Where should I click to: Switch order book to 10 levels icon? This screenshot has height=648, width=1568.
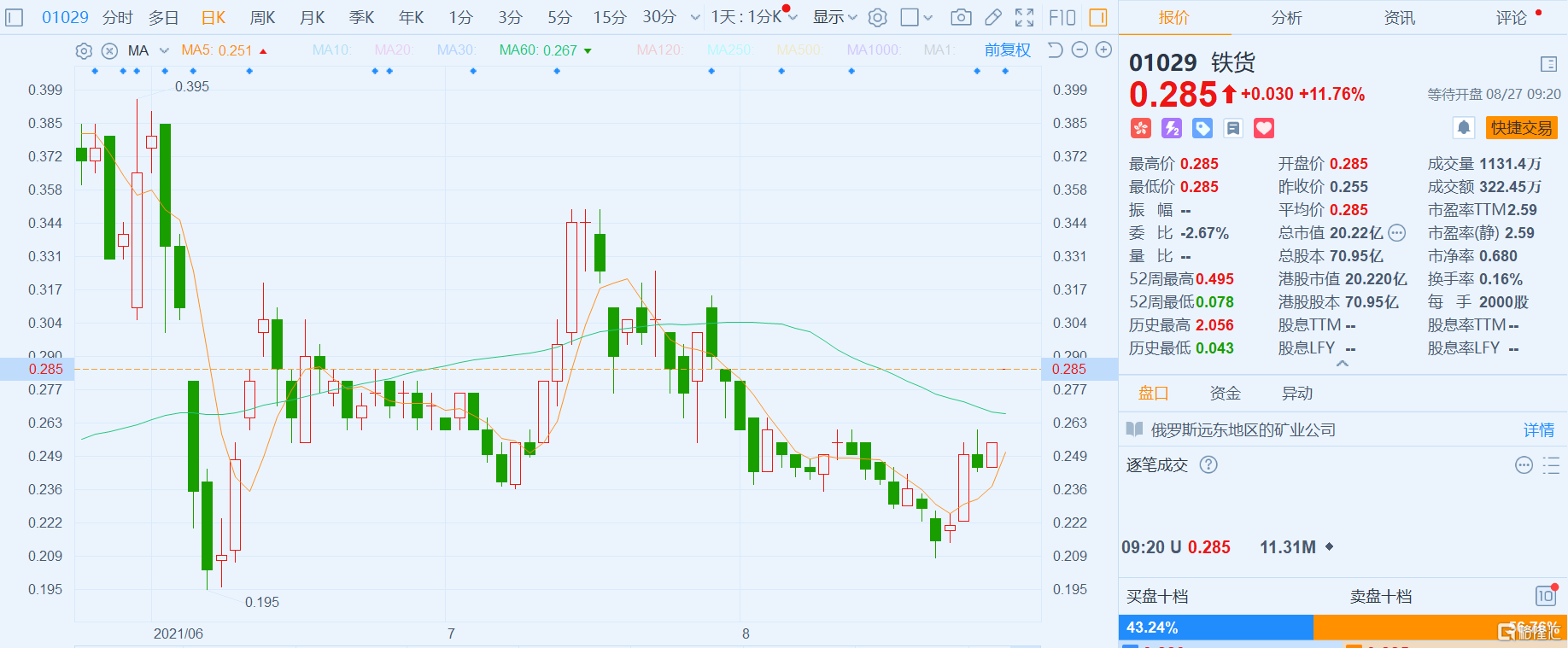(x=1546, y=596)
